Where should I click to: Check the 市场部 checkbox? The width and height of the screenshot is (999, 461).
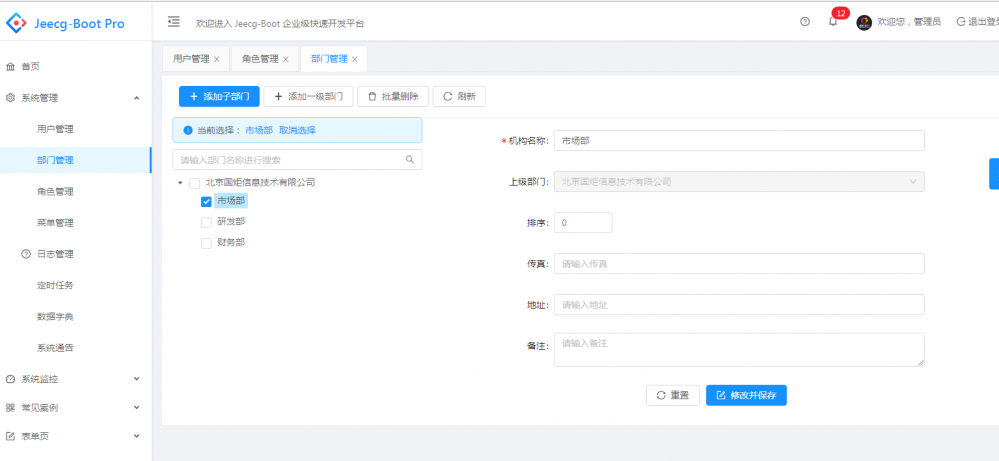tap(206, 202)
